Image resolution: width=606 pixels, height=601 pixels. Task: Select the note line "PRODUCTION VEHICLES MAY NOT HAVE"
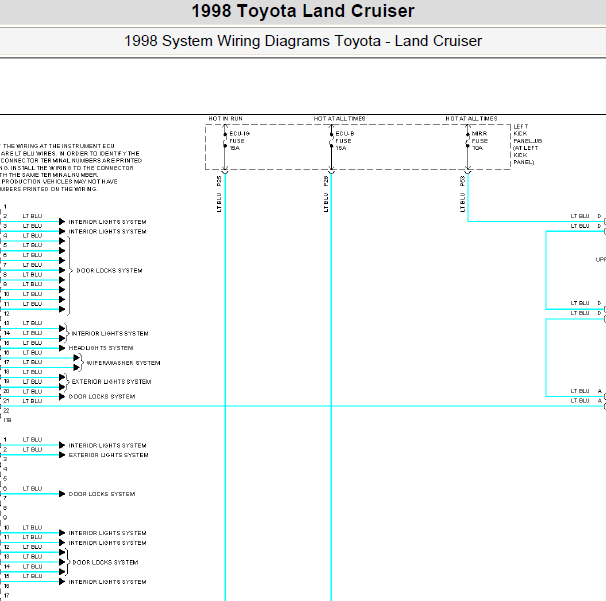click(60, 181)
